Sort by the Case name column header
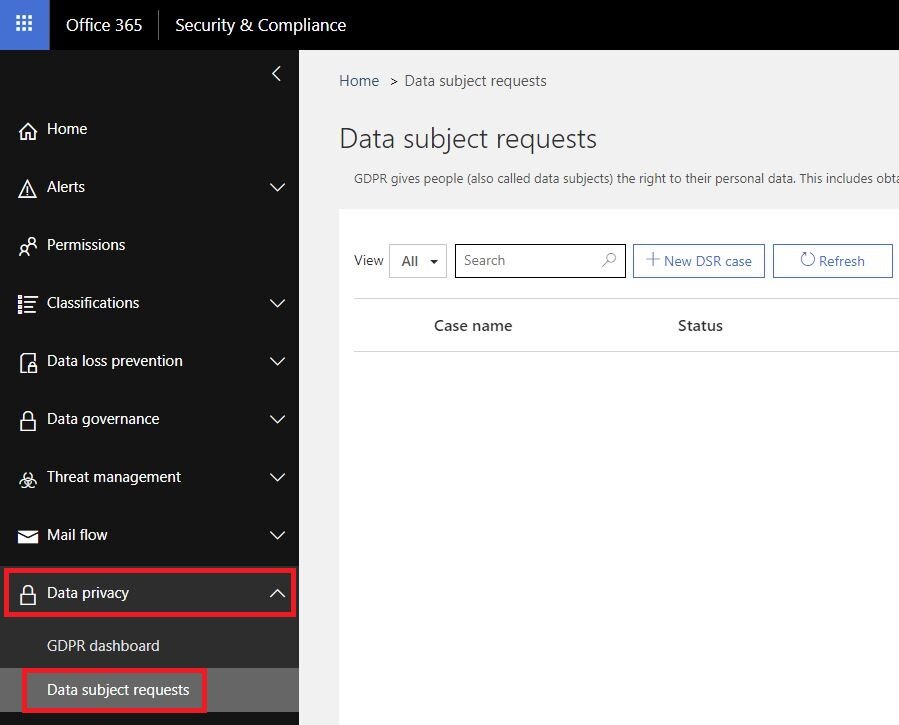 [x=473, y=326]
